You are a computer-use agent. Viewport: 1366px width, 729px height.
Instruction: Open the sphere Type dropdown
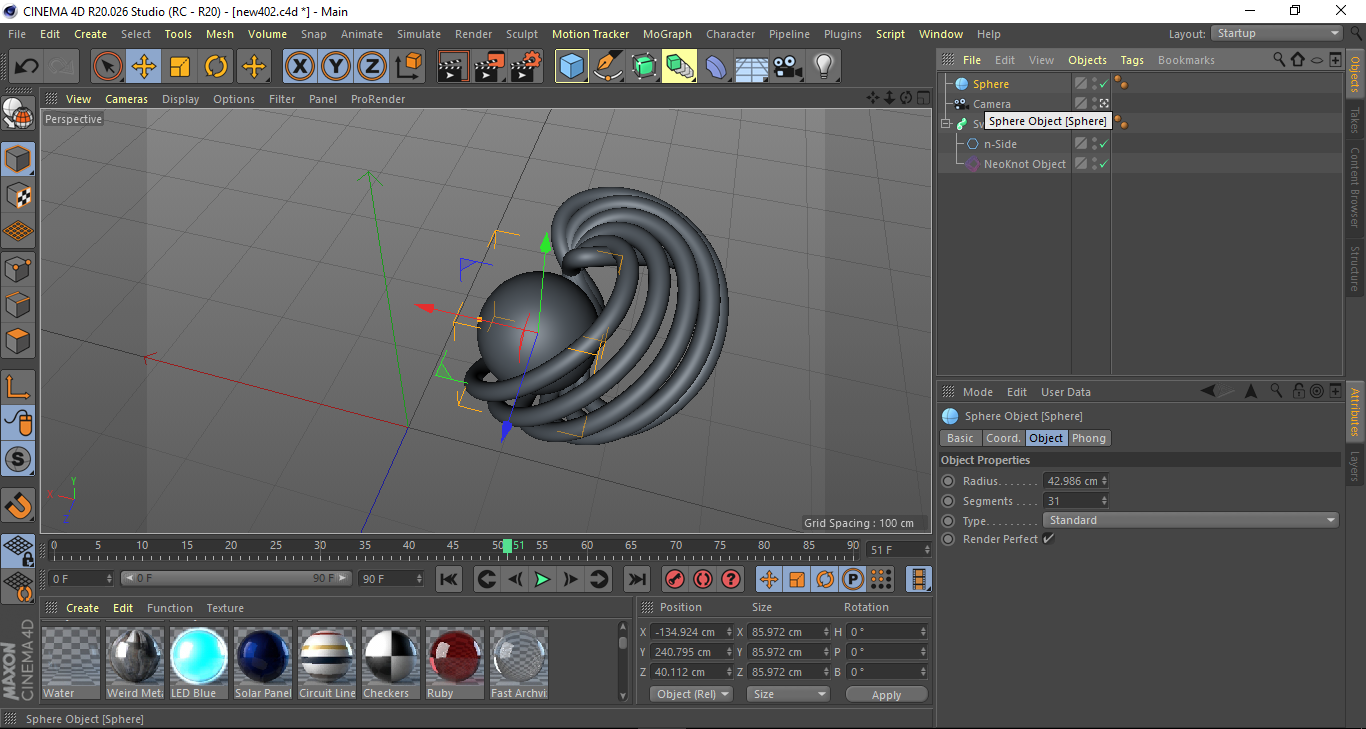(1190, 520)
